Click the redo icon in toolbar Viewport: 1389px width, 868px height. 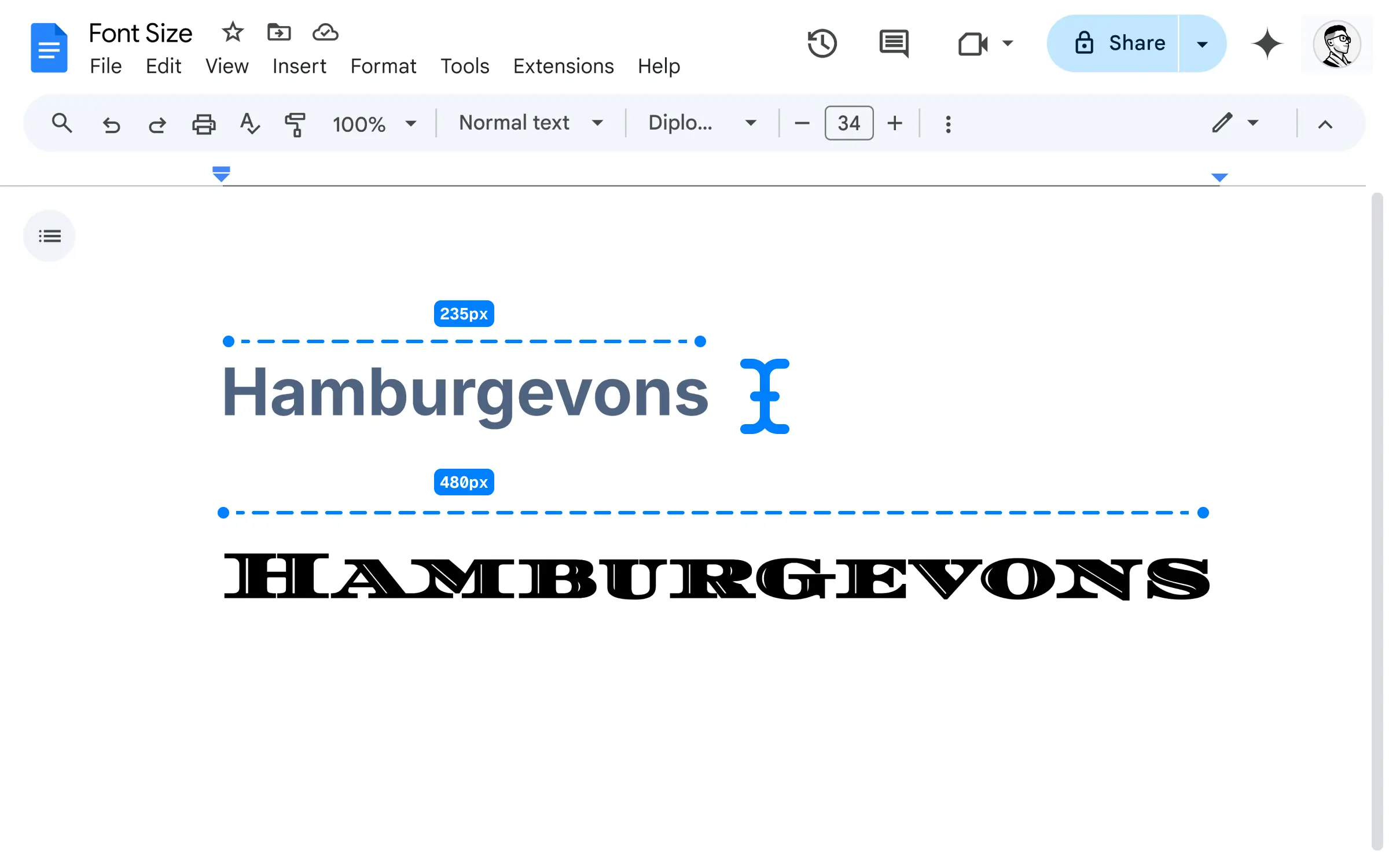(156, 123)
